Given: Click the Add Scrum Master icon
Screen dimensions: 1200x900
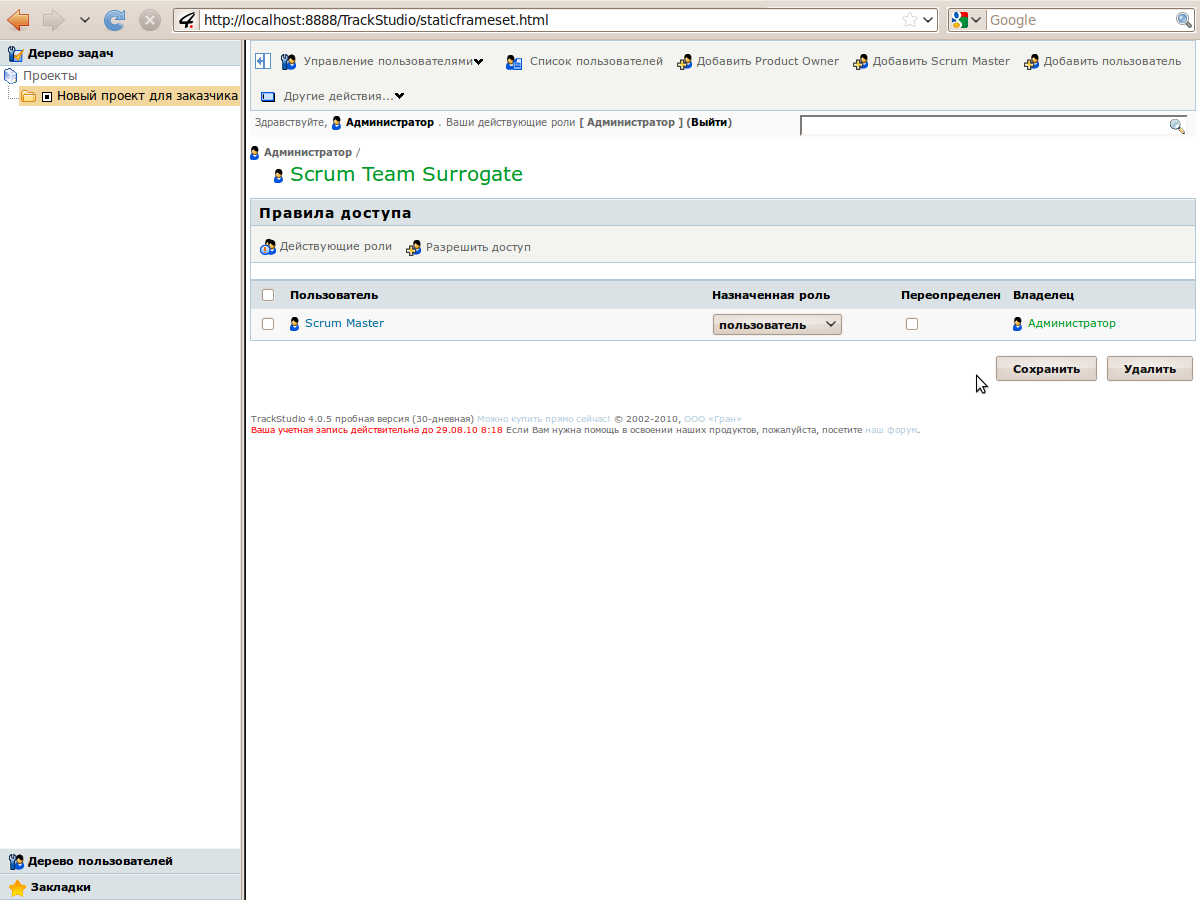Looking at the screenshot, I should pos(860,62).
